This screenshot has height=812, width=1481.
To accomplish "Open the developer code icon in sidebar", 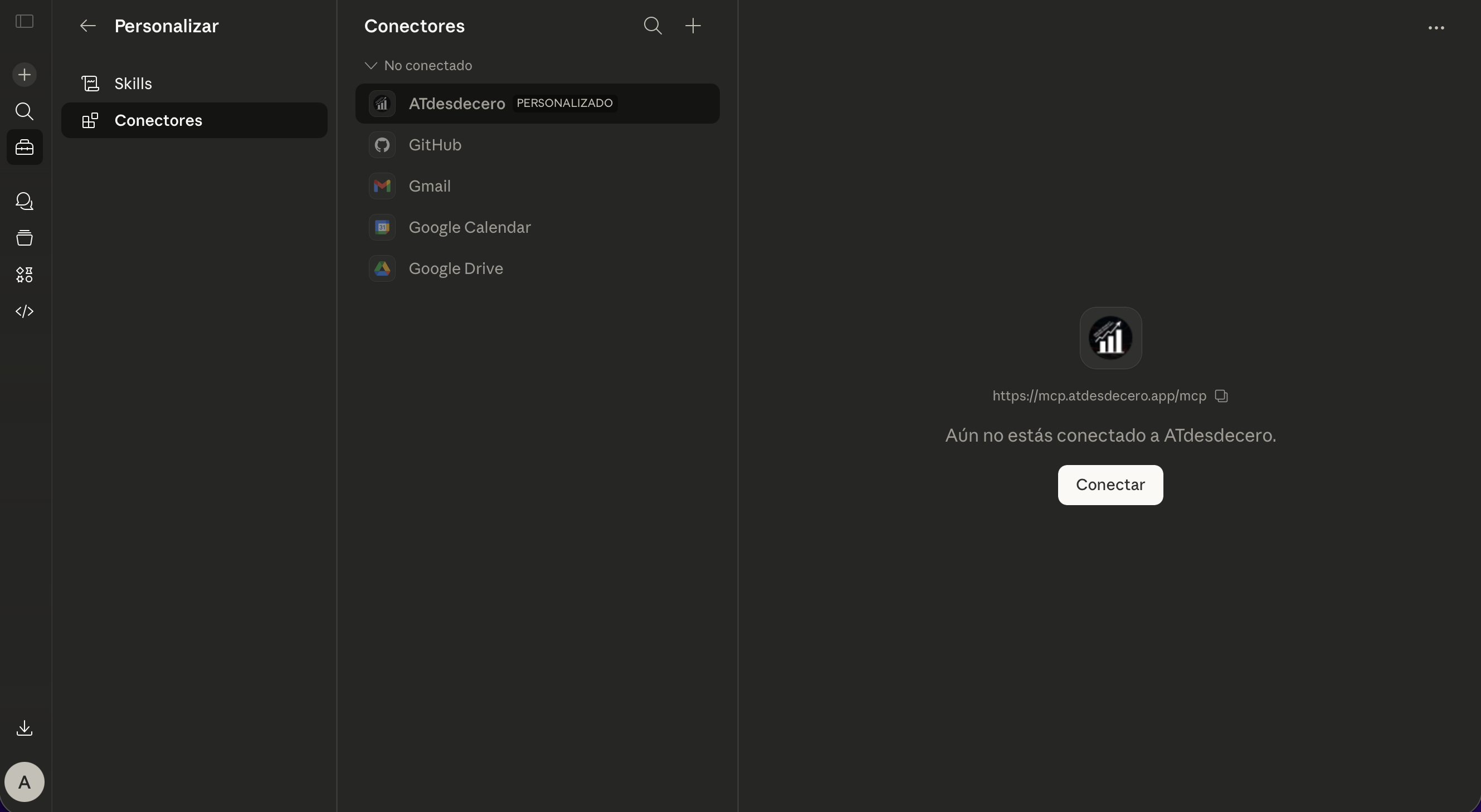I will pos(24,311).
